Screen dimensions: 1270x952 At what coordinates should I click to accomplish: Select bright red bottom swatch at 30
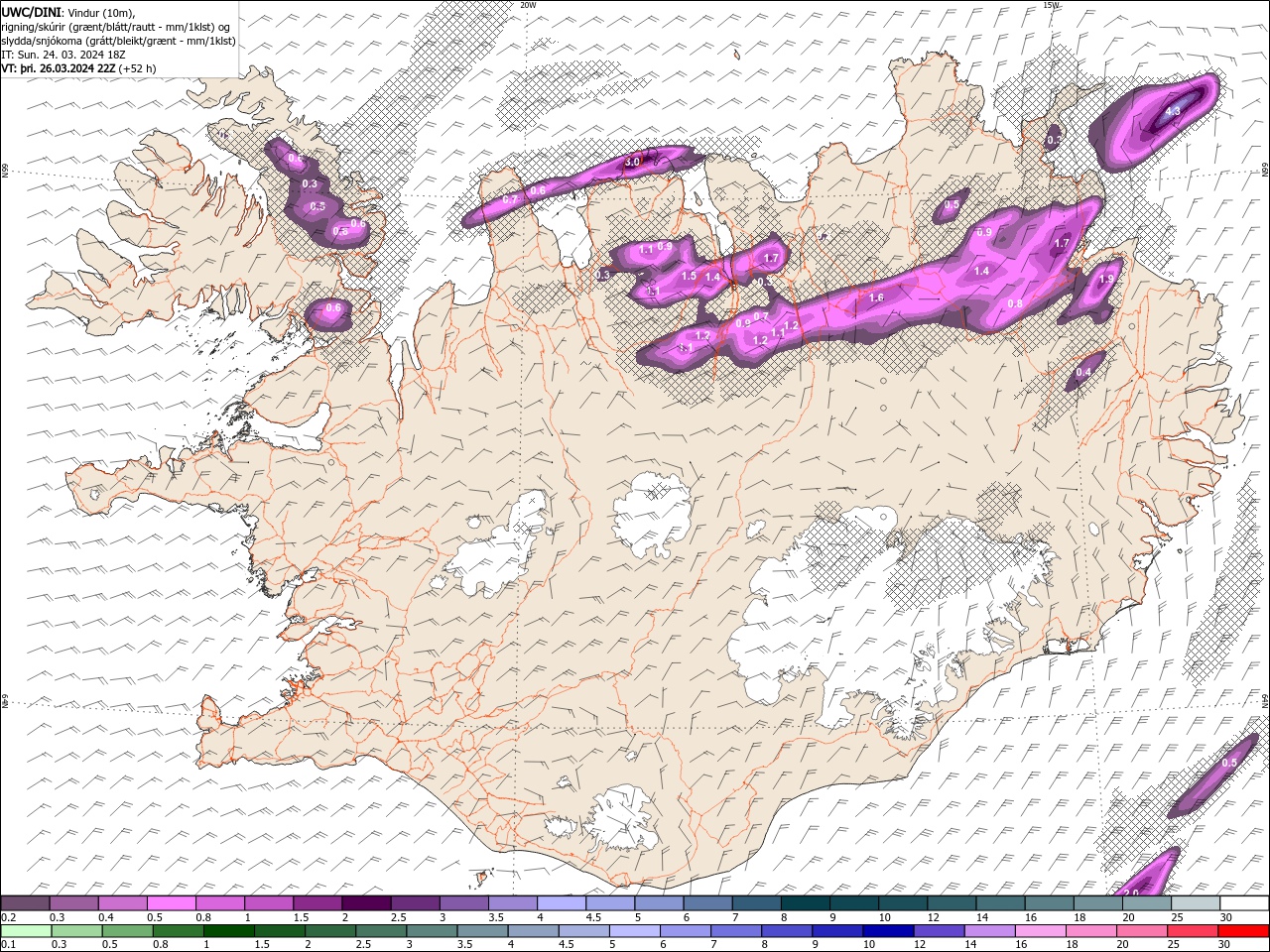[x=1243, y=931]
